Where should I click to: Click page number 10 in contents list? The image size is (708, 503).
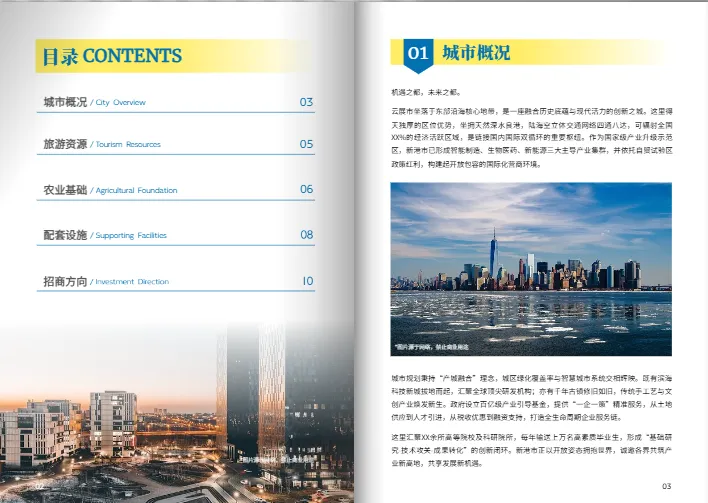coord(307,281)
